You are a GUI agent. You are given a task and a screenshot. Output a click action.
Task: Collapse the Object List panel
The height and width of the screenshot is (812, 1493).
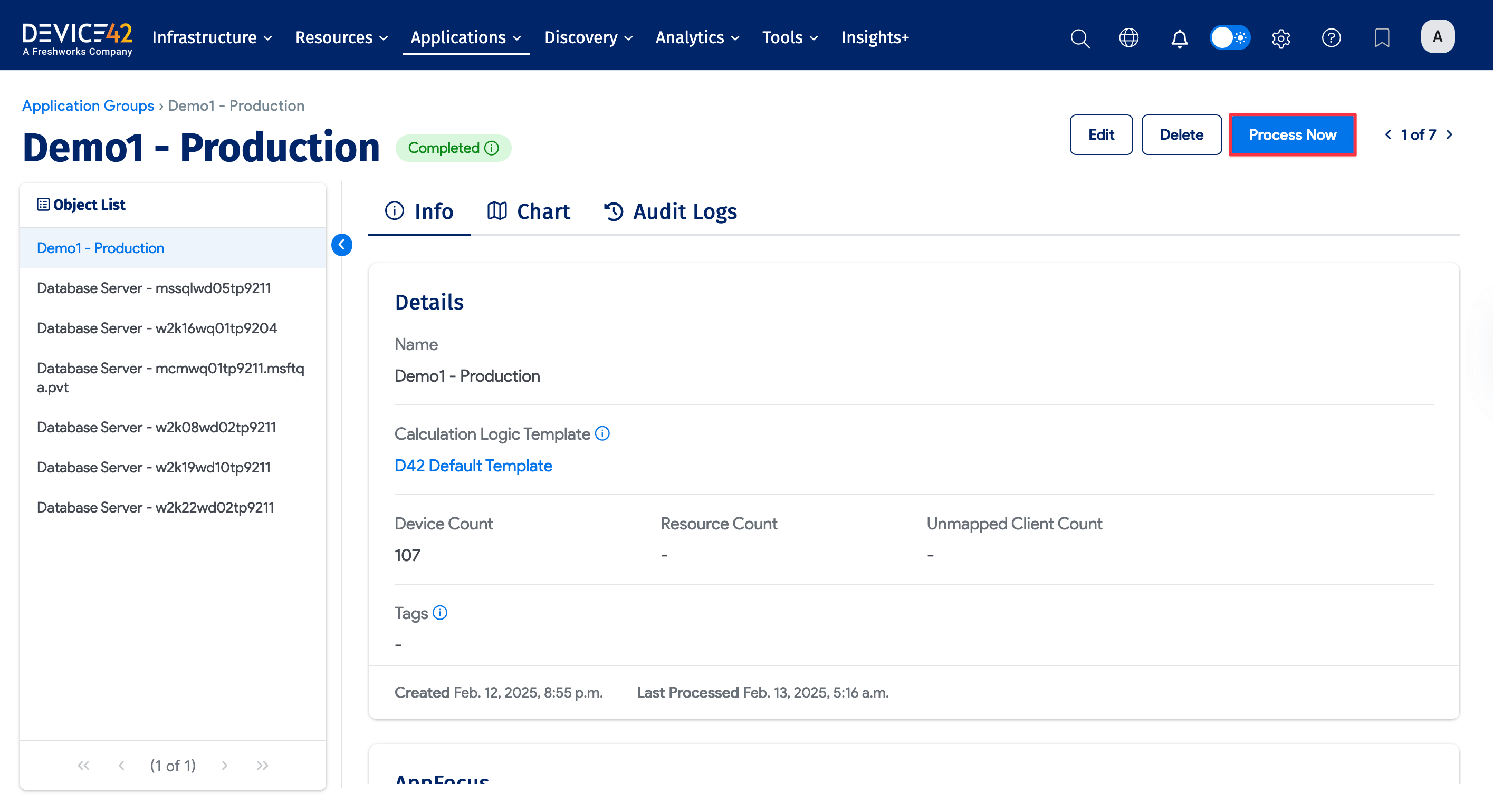point(342,245)
